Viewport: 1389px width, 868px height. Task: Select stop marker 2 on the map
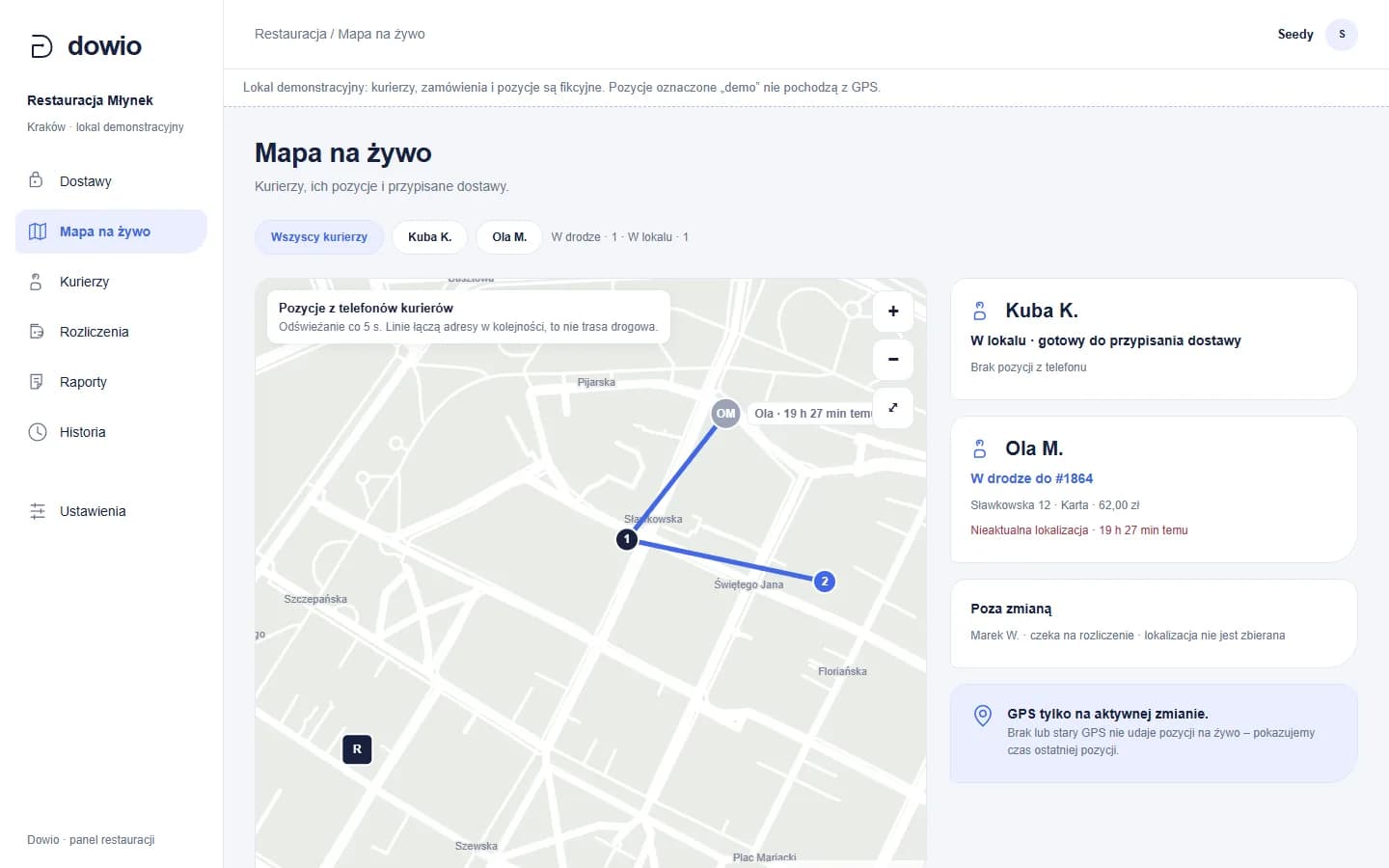825,582
